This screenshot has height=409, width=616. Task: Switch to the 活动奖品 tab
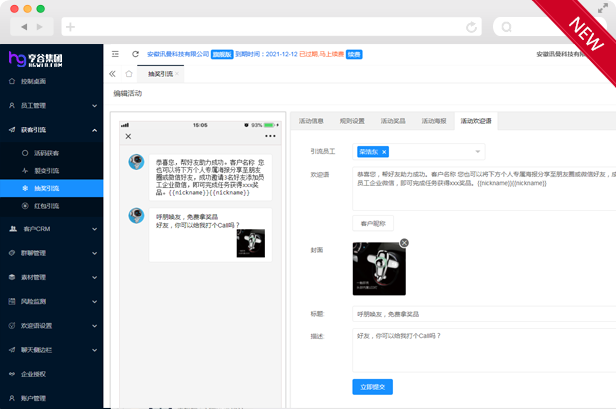click(x=393, y=121)
